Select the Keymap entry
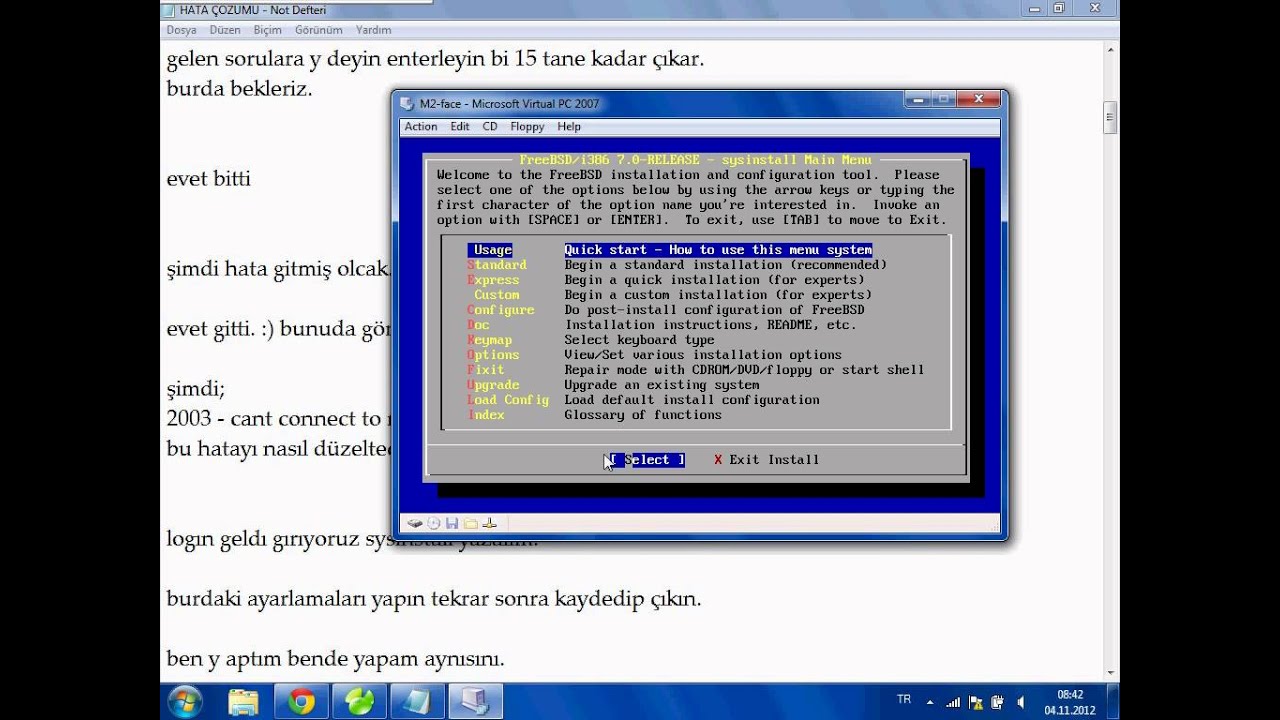Viewport: 1280px width, 720px height. [x=490, y=340]
